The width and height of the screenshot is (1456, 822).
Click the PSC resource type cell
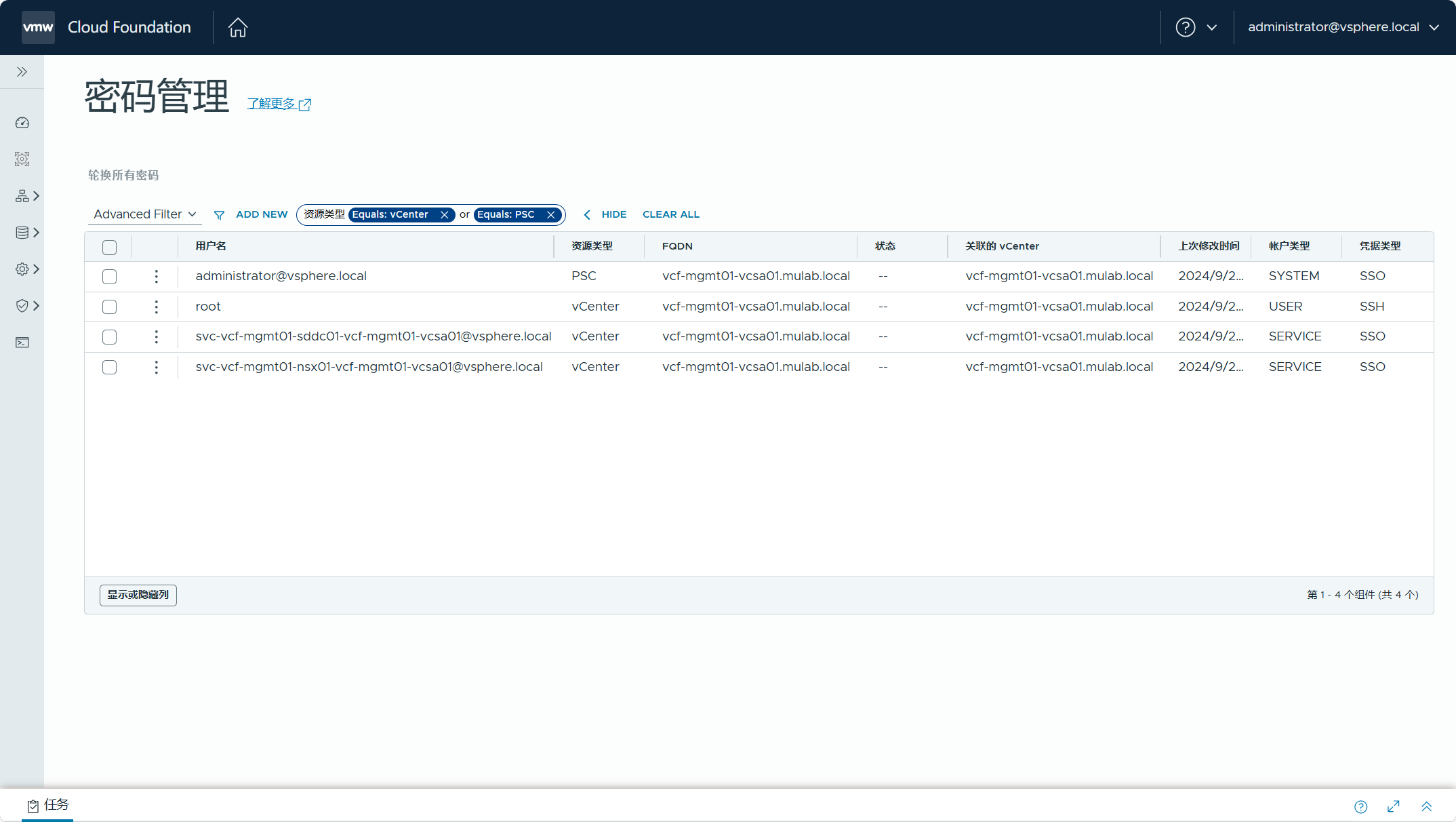click(584, 276)
